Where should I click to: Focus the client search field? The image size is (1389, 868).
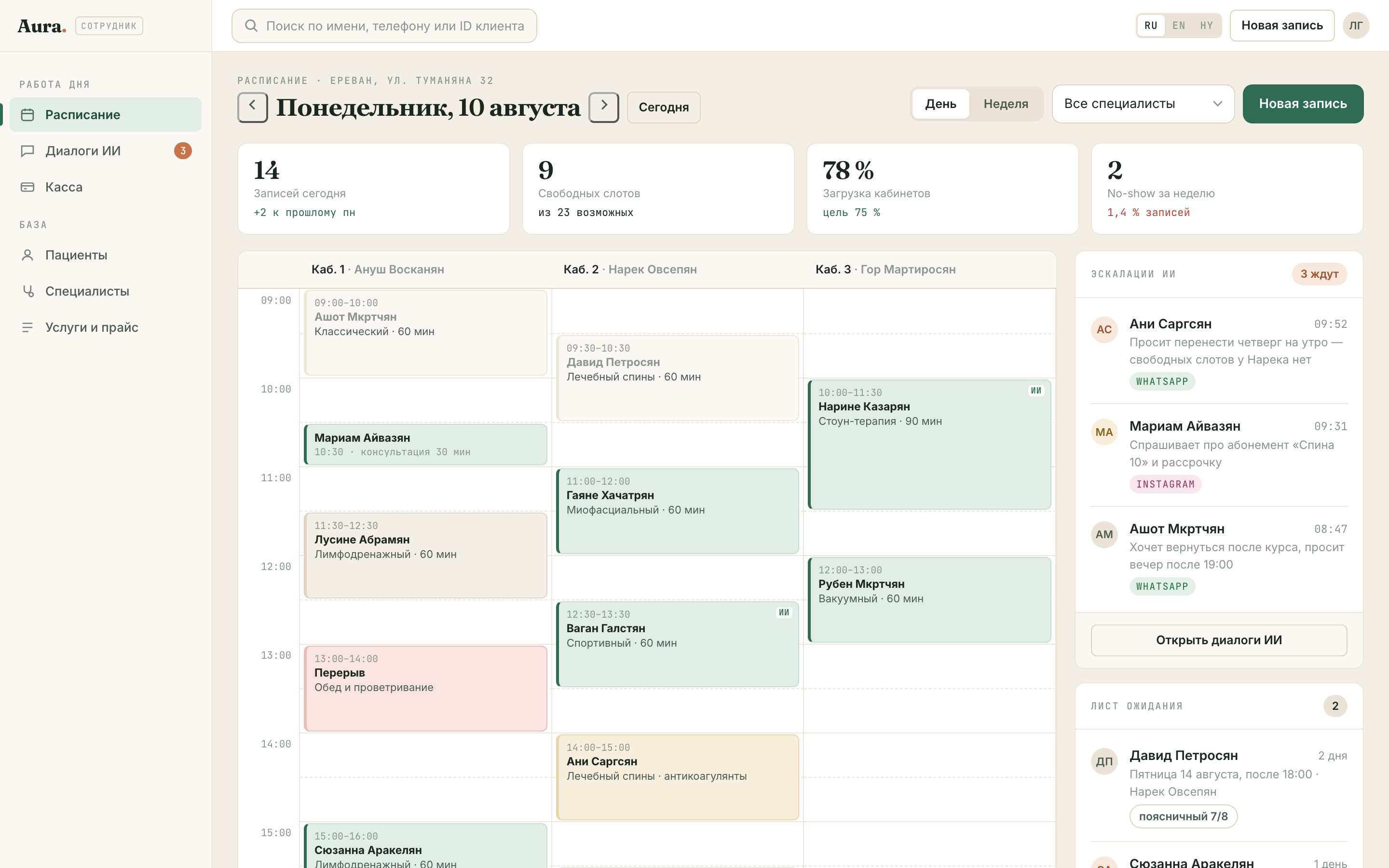point(384,26)
